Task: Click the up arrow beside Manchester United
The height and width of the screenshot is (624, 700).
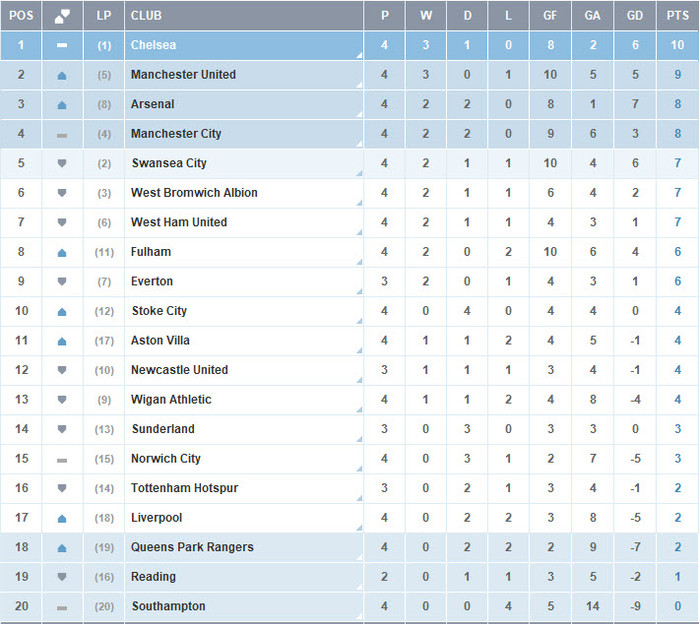Action: click(x=62, y=75)
